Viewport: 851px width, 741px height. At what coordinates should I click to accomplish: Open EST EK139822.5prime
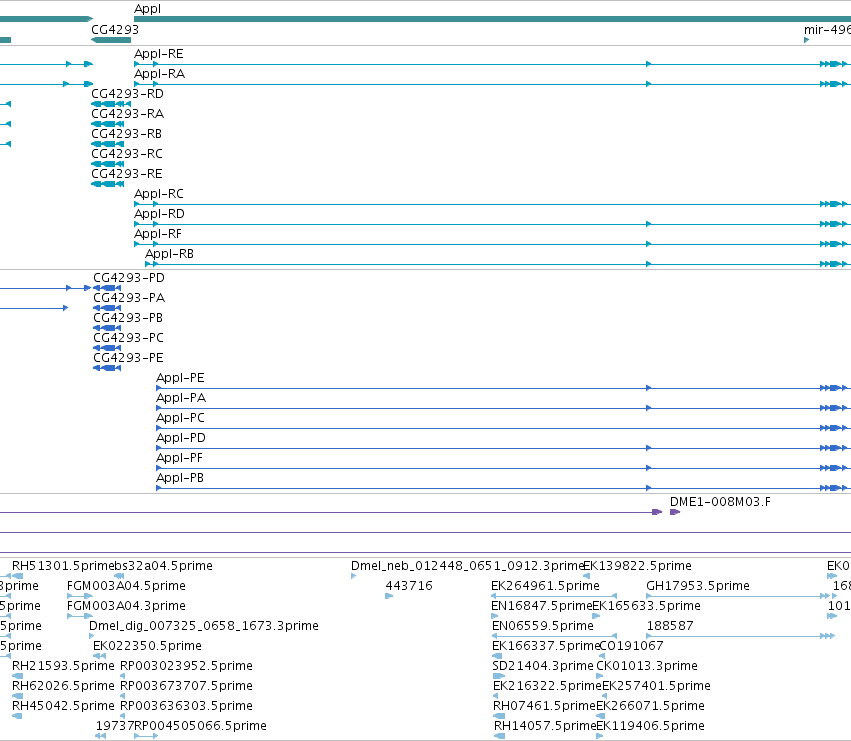point(637,566)
